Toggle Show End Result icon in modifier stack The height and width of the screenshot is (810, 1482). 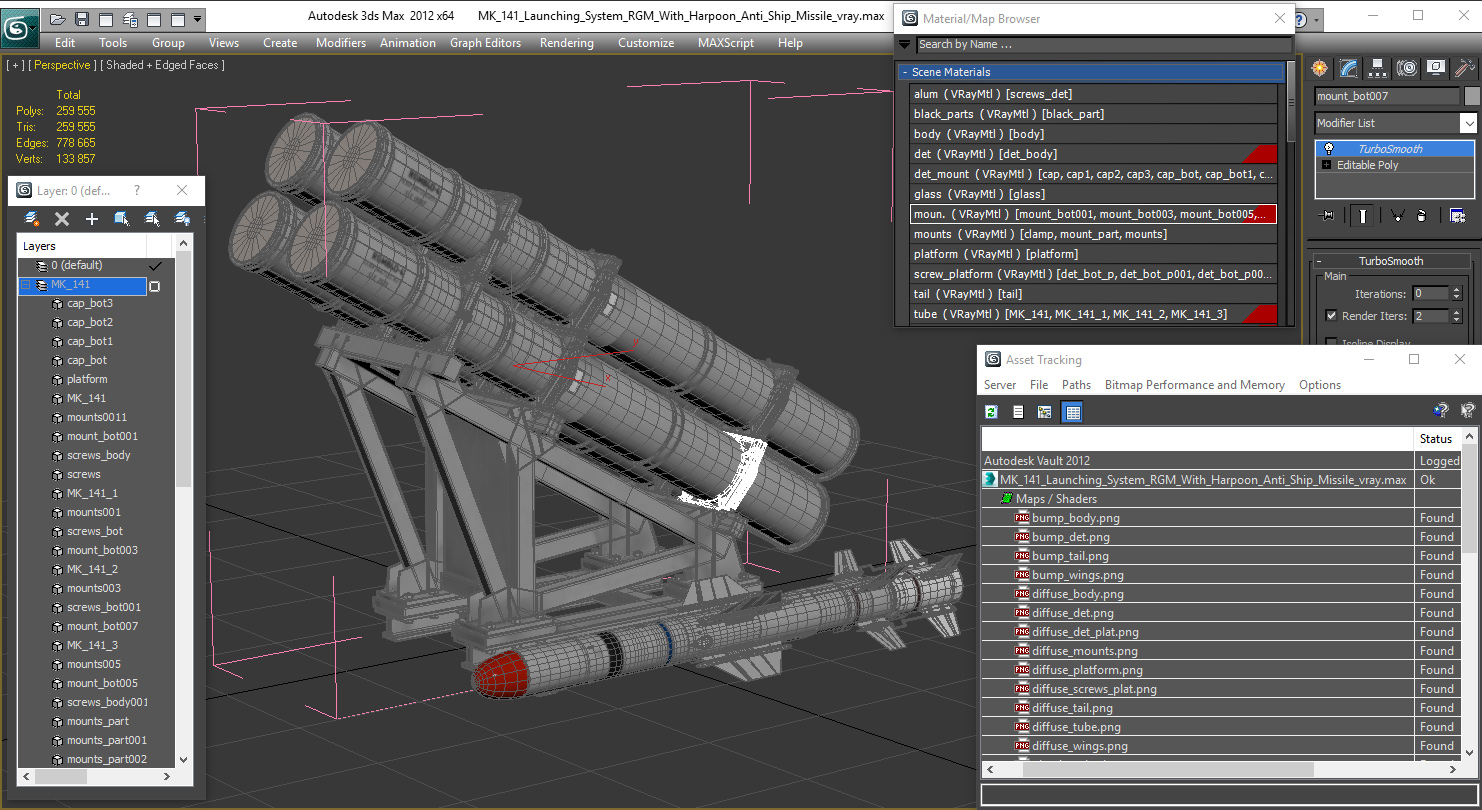pyautogui.click(x=1362, y=215)
